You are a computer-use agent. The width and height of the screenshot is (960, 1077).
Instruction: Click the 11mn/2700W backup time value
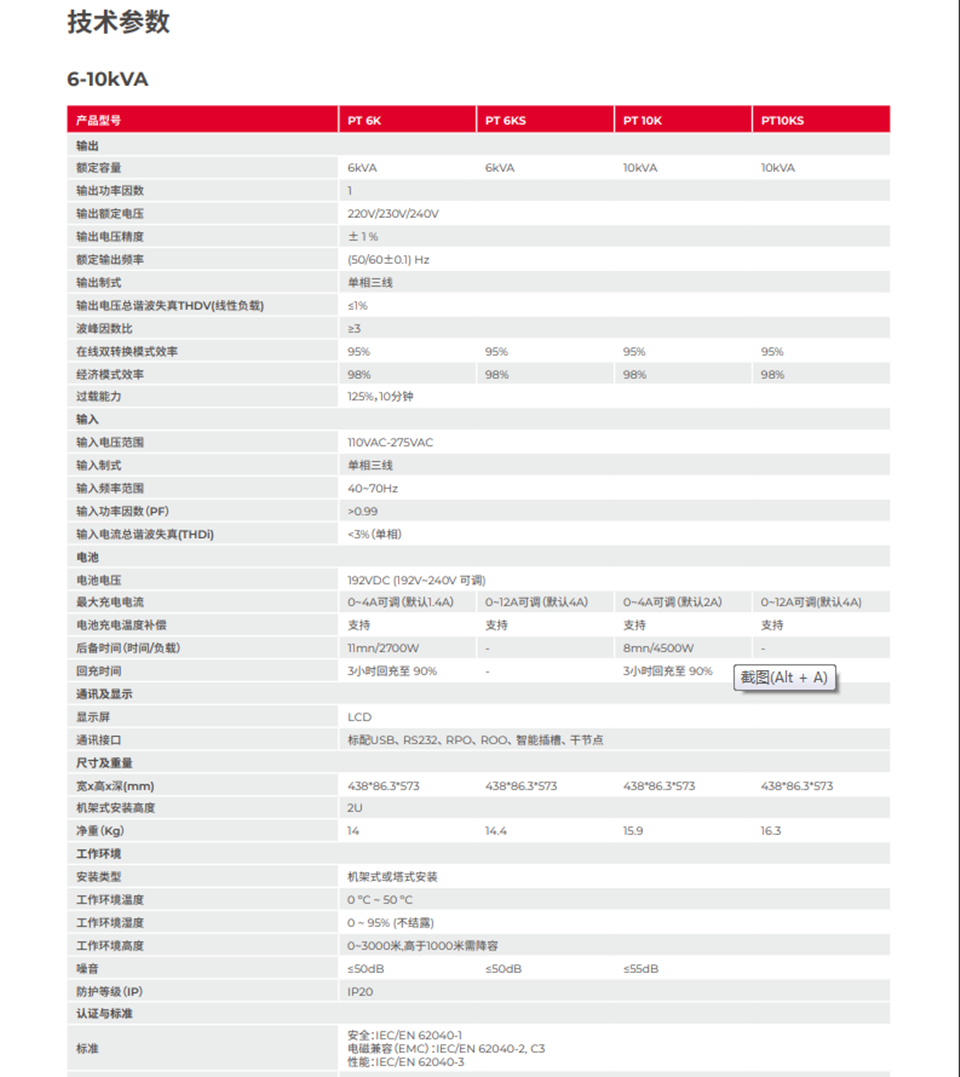383,648
